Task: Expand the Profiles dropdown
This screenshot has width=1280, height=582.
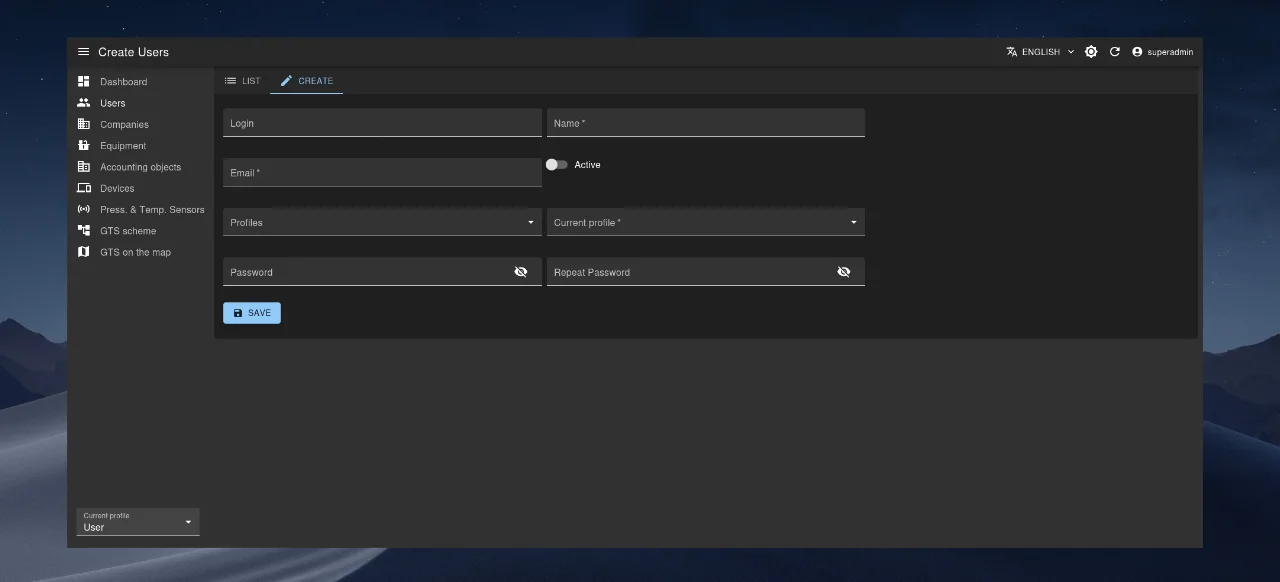Action: (x=382, y=222)
